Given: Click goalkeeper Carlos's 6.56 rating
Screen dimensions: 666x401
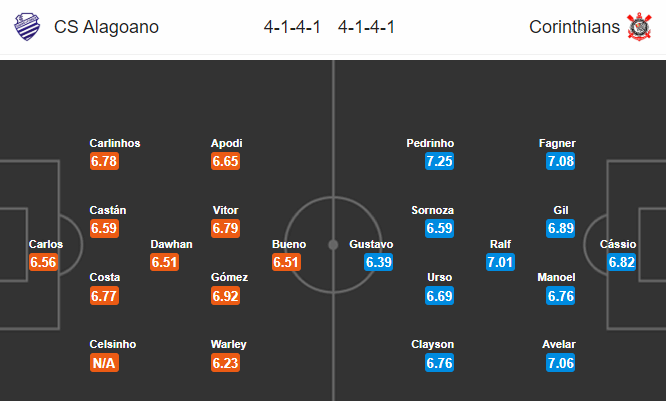Looking at the screenshot, I should (43, 262).
